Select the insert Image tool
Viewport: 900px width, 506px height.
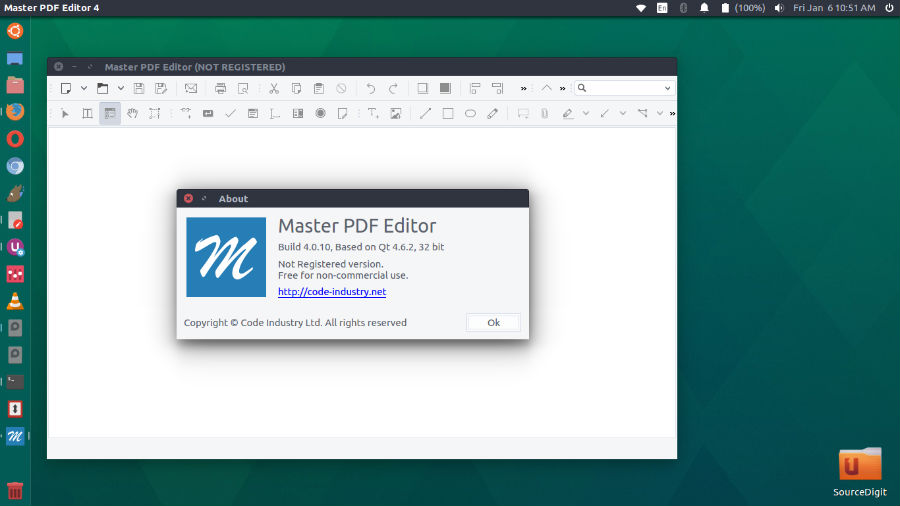395,114
